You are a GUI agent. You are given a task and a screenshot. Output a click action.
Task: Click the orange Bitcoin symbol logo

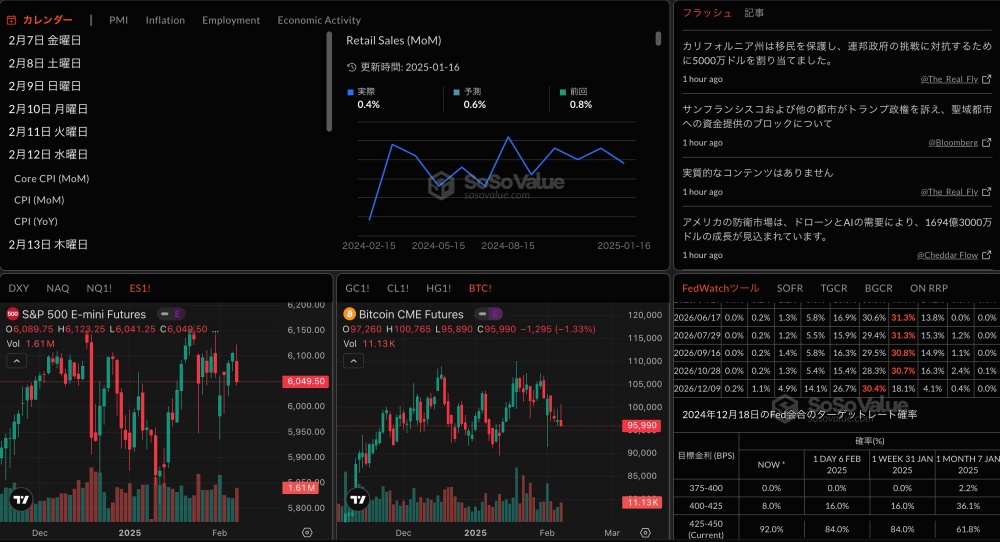[x=349, y=314]
